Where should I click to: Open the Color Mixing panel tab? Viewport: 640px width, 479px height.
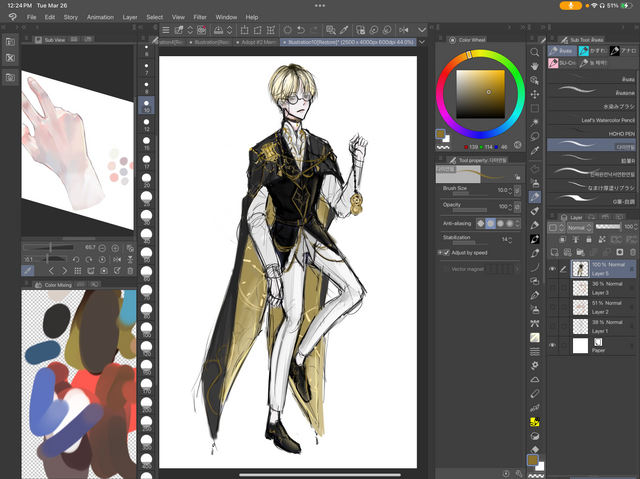pos(53,285)
